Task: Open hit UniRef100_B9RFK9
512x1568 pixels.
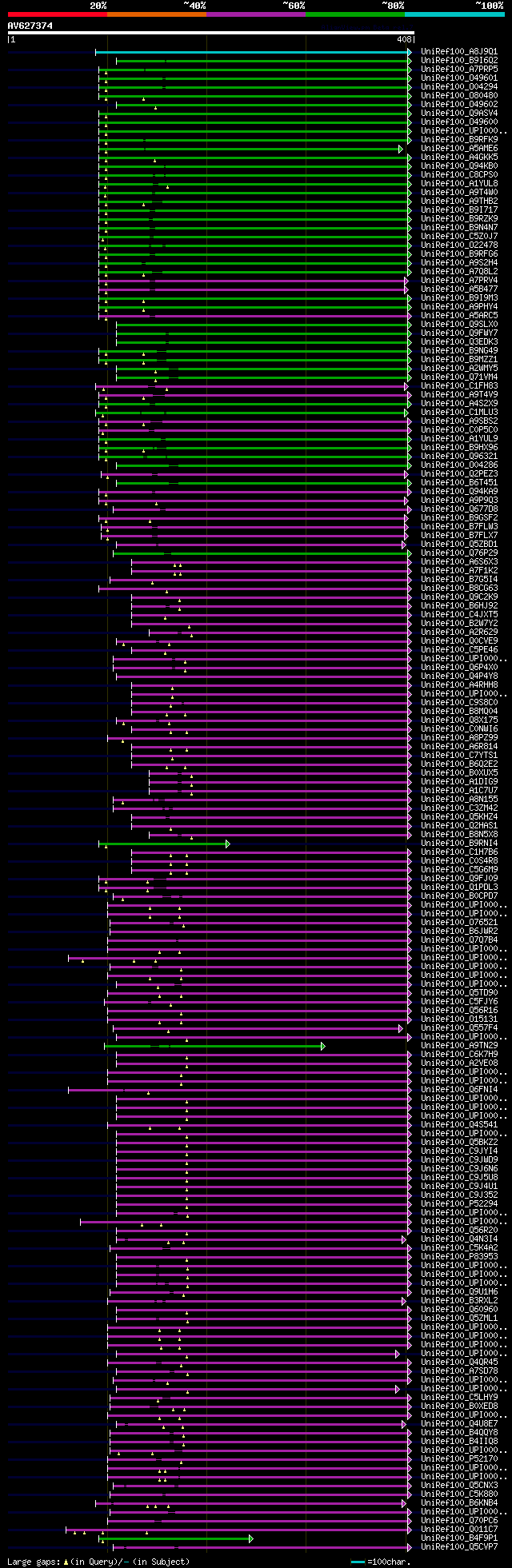Action: tap(459, 140)
